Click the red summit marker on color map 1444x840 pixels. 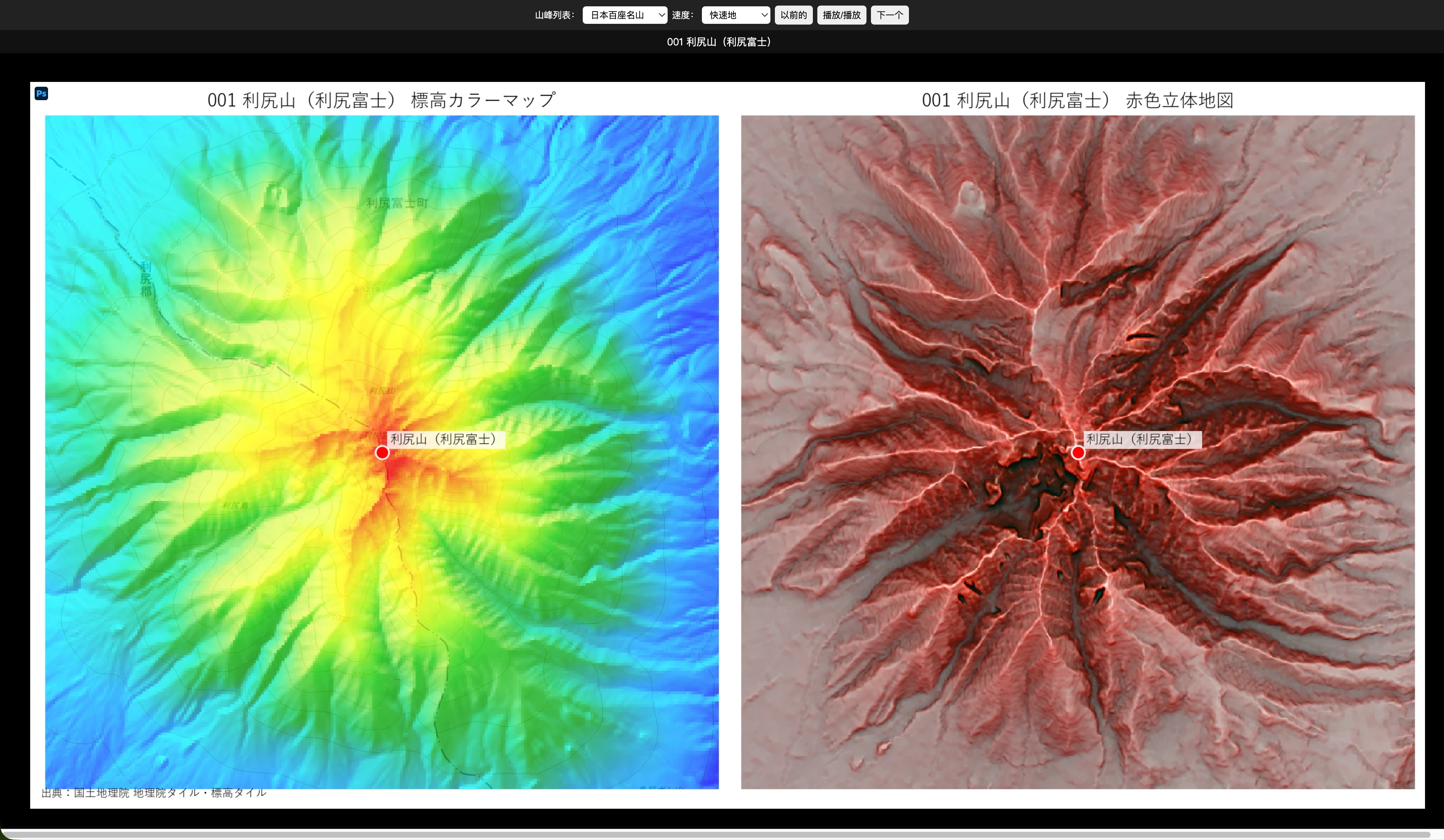point(382,453)
